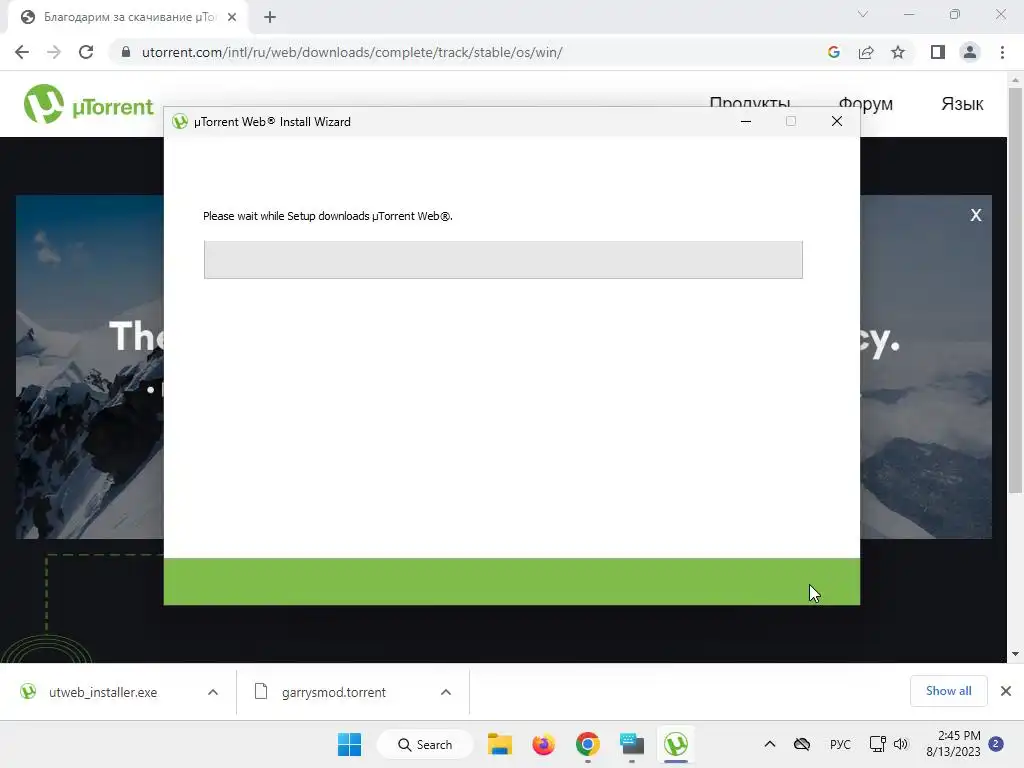Expand options for garrysmod.torrent download
Screen dimensions: 1024x768
446,692
